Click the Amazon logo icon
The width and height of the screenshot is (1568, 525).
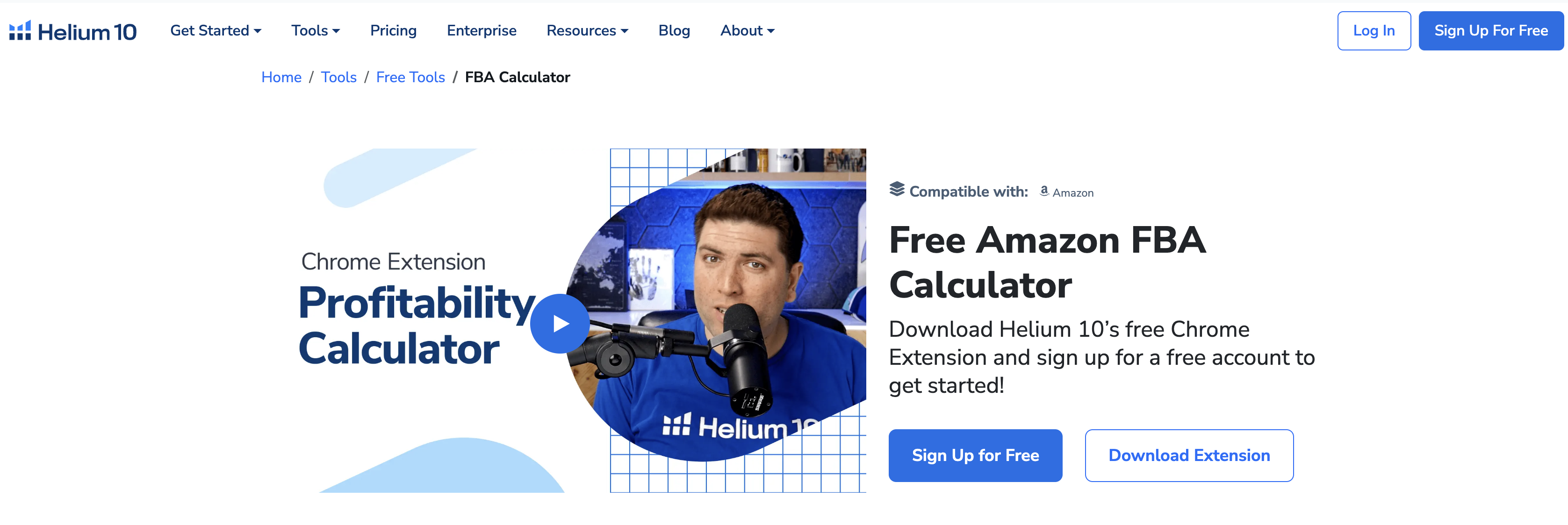1044,191
